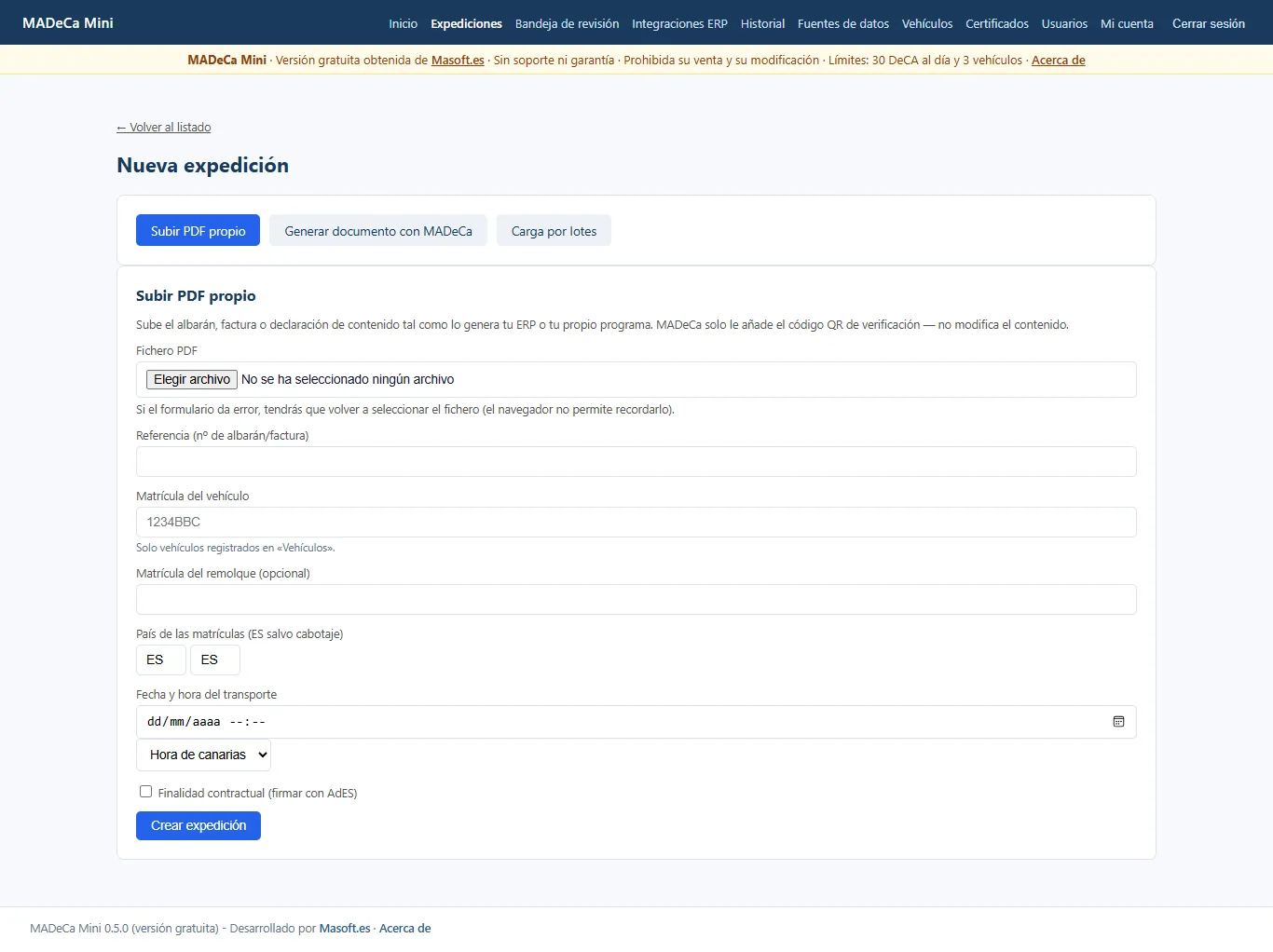Click the second ES country code field
The width and height of the screenshot is (1273, 952).
pos(215,660)
